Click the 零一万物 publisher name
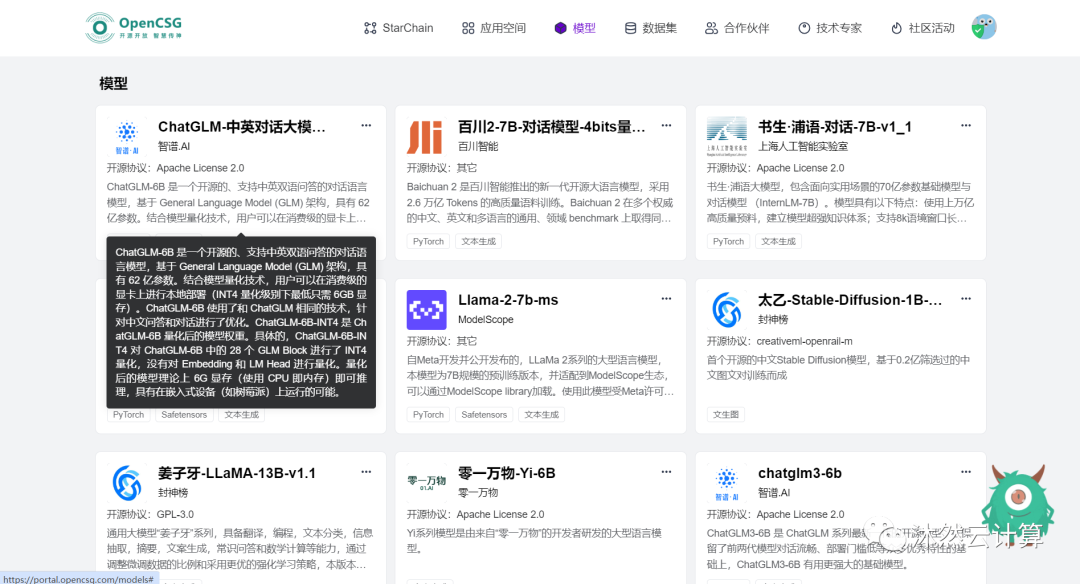This screenshot has width=1080, height=584. [x=478, y=492]
